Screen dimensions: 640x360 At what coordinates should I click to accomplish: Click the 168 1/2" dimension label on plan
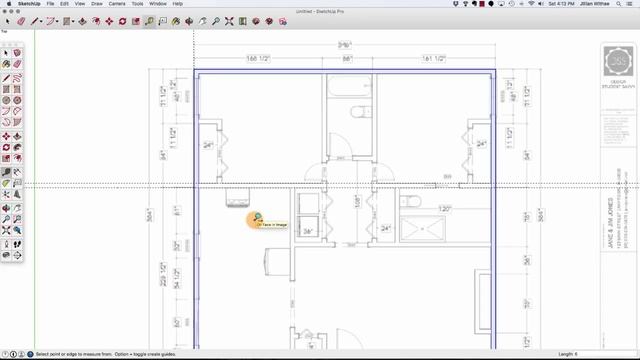click(258, 59)
